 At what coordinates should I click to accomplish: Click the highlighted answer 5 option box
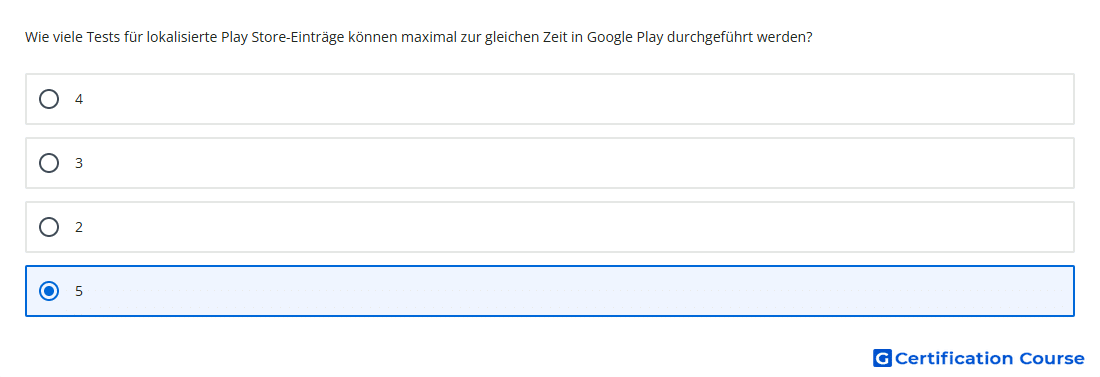pyautogui.click(x=550, y=291)
